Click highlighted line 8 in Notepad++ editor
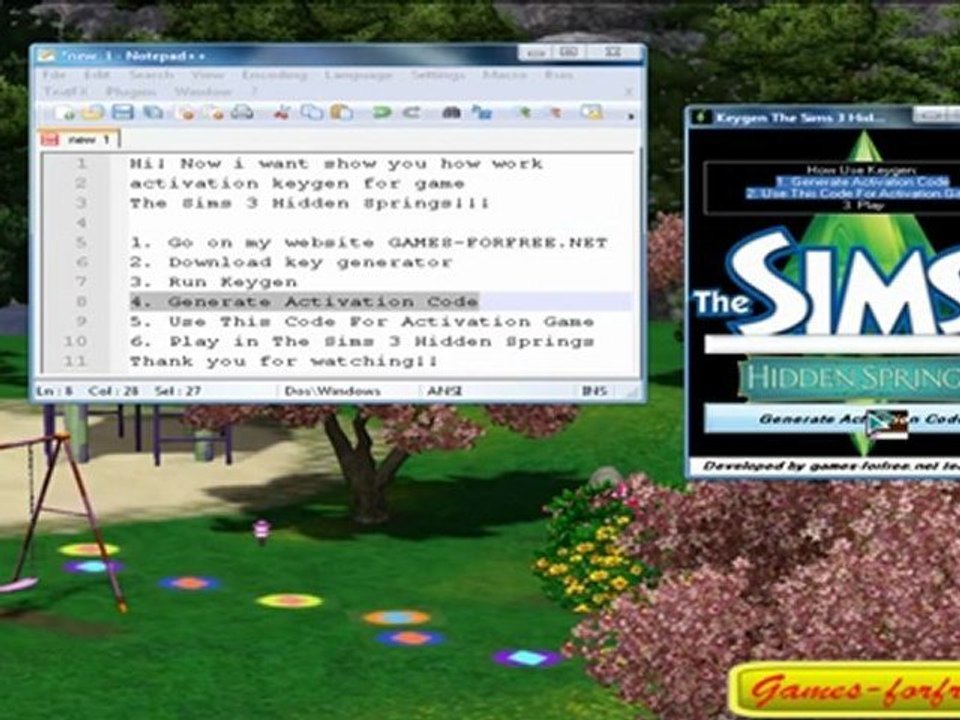Image resolution: width=960 pixels, height=720 pixels. click(304, 301)
